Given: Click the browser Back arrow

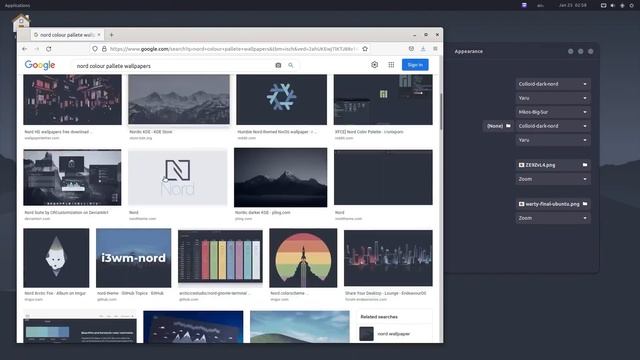Looking at the screenshot, I should point(24,49).
